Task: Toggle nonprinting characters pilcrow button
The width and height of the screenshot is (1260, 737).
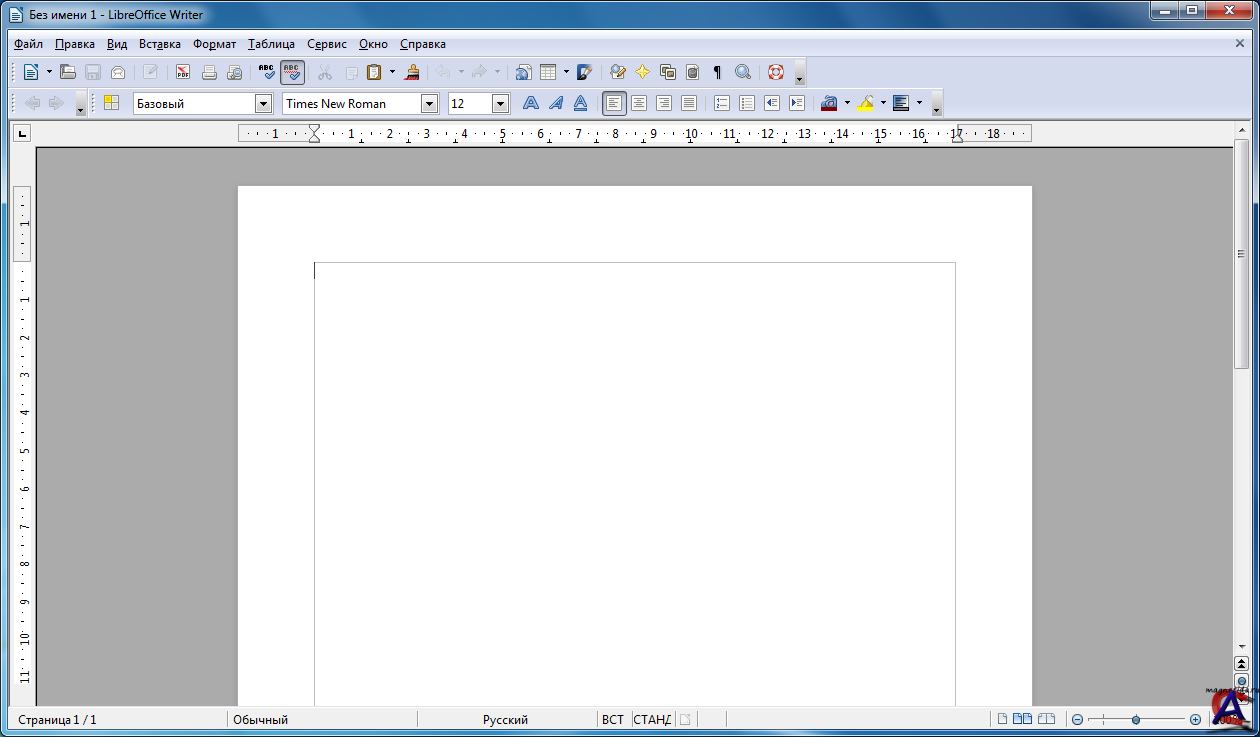Action: pos(717,72)
